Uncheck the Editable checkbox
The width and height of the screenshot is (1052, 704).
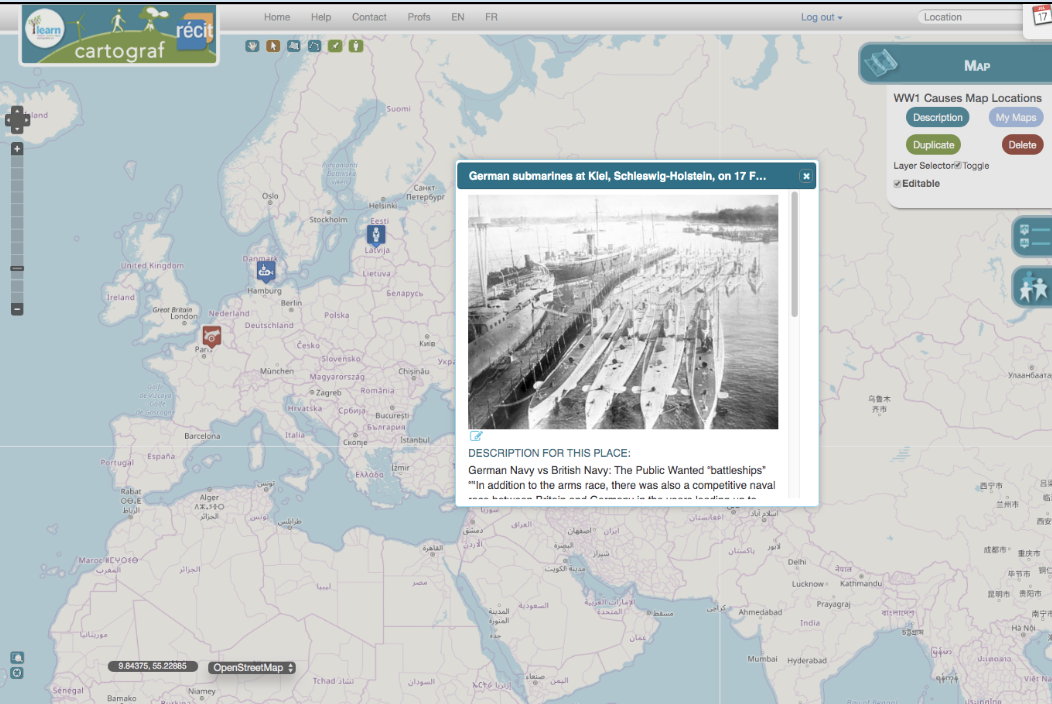(x=897, y=183)
